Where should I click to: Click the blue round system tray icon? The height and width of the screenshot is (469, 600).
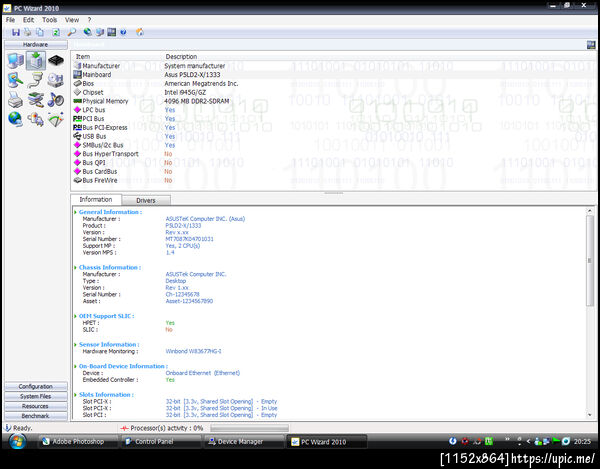pos(453,441)
